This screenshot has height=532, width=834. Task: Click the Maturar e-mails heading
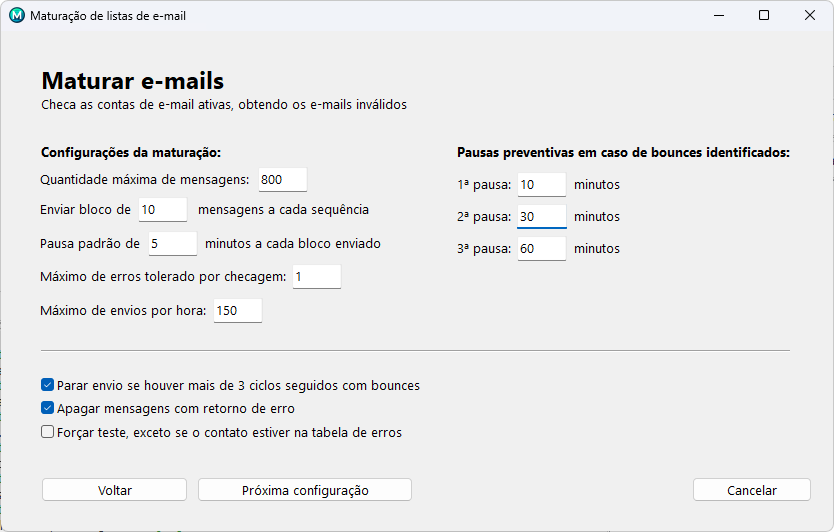coord(132,81)
